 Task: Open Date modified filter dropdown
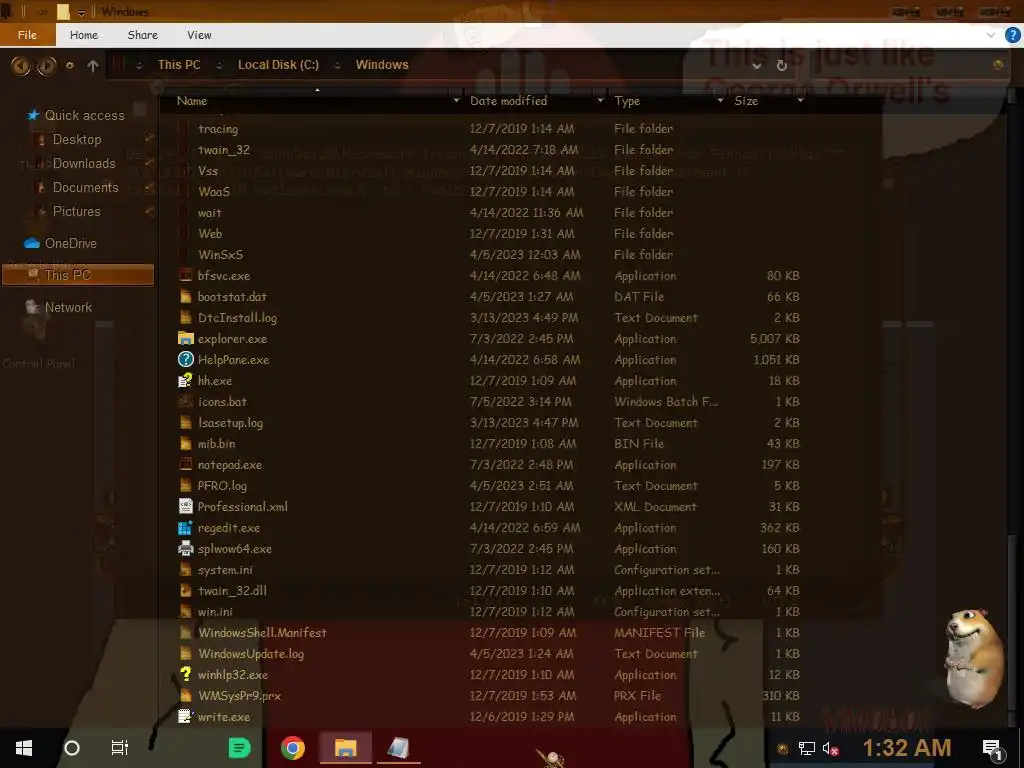[600, 101]
